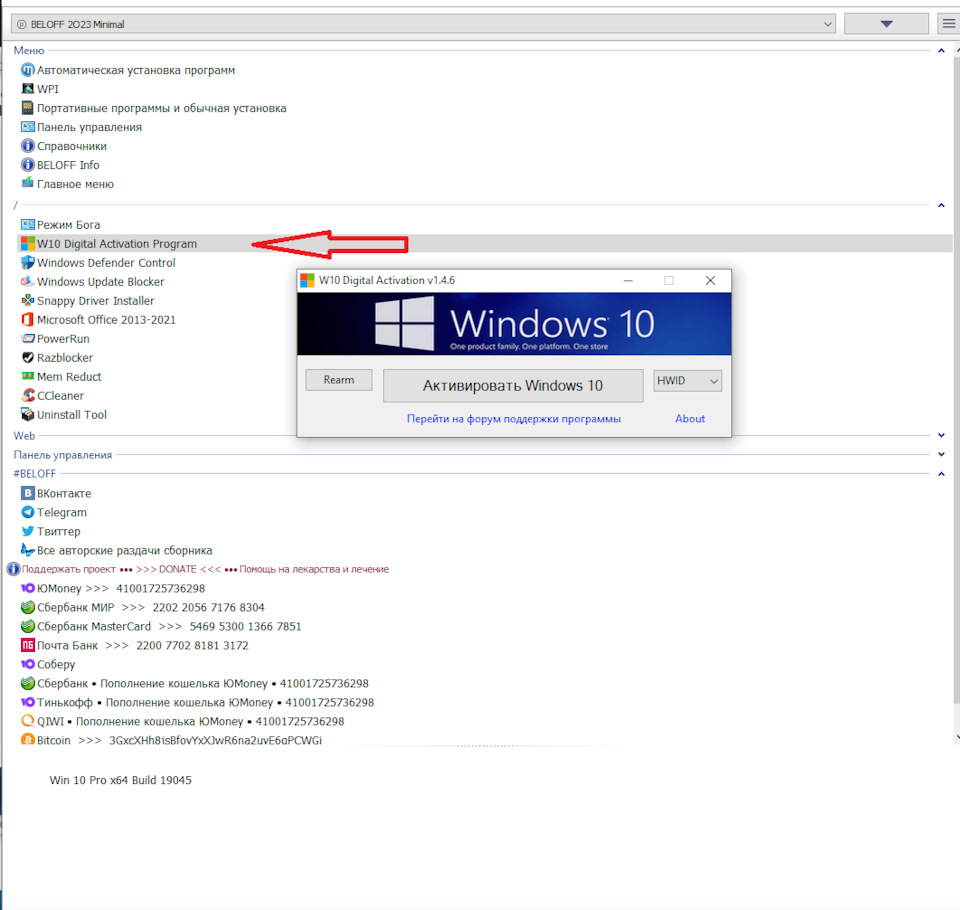Viewport: 960px width, 910px height.
Task: Collapse the Меню section
Action: click(x=941, y=50)
